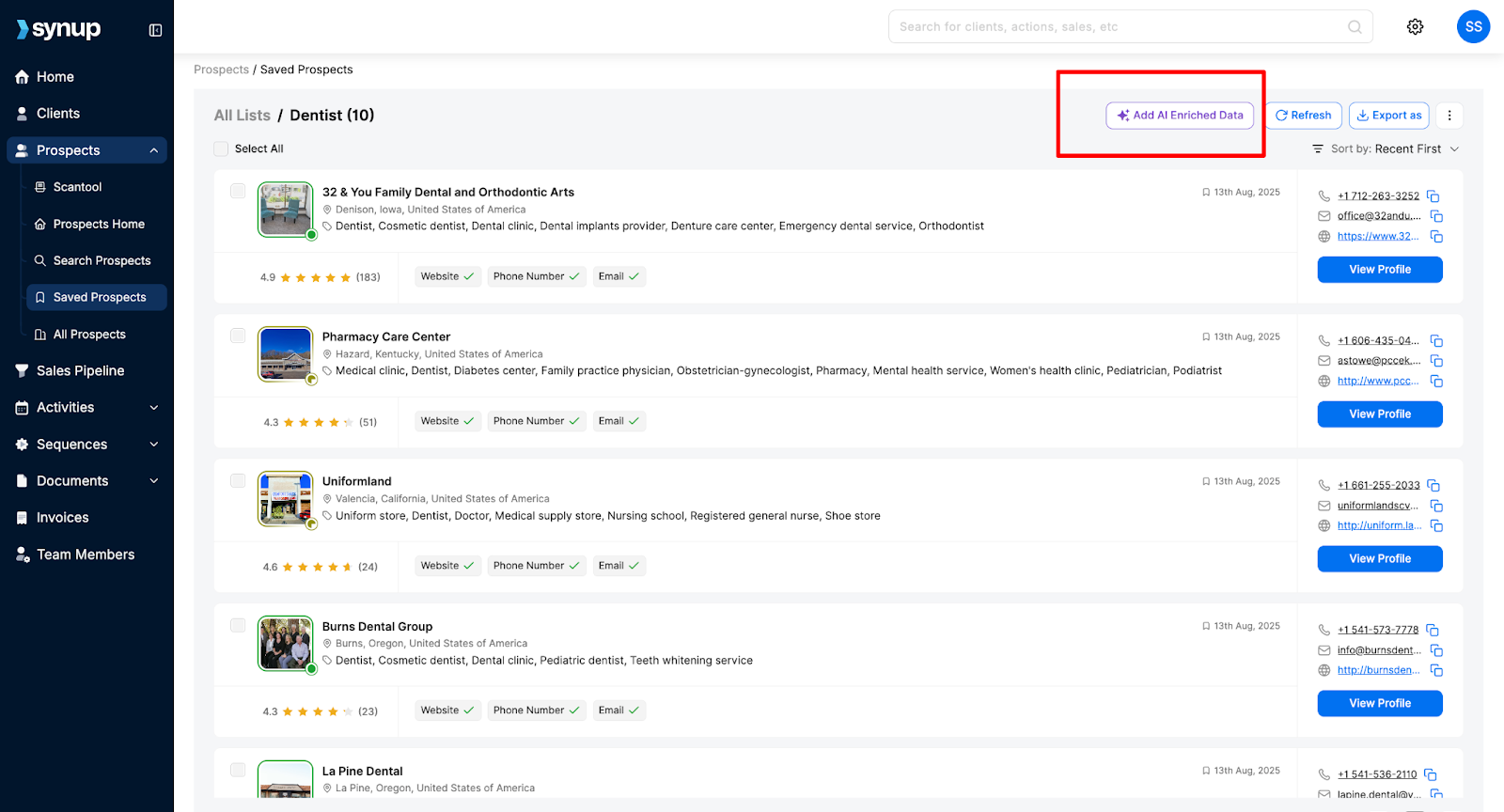Open Pharmacy Care Center thumbnail
Viewport: 1504px width, 812px height.
click(286, 353)
